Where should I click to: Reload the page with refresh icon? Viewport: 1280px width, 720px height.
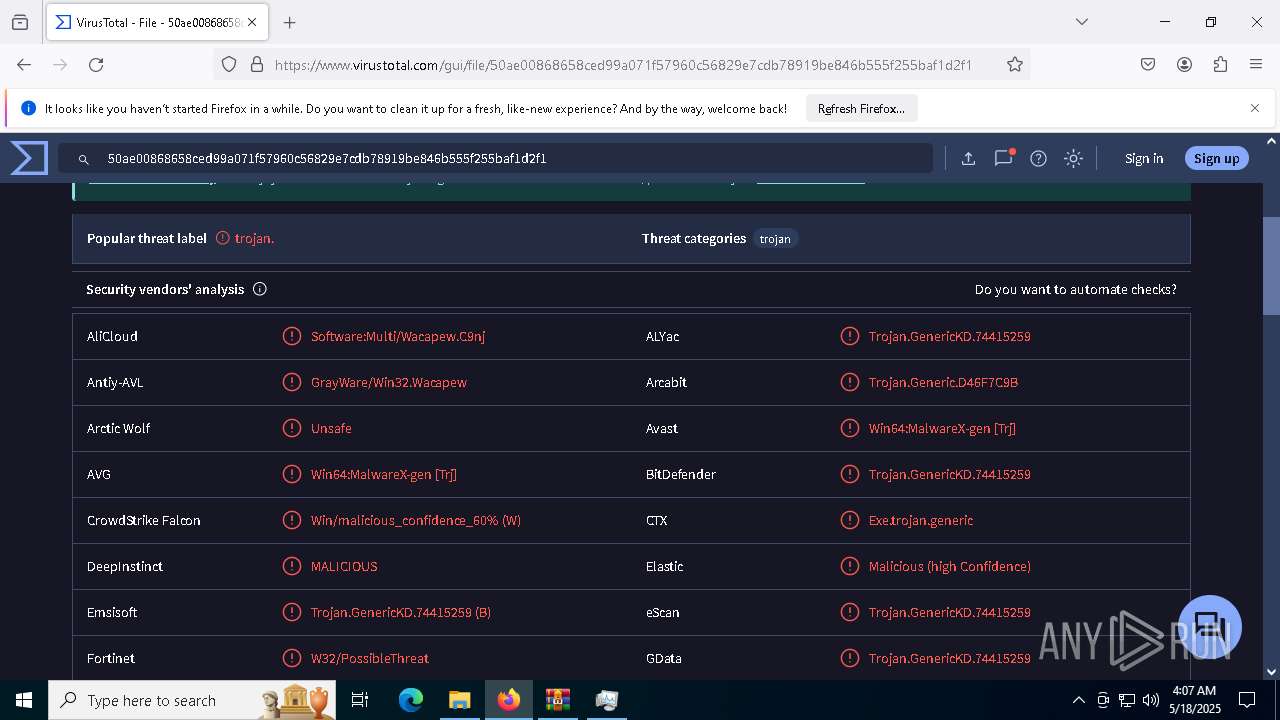tap(96, 64)
